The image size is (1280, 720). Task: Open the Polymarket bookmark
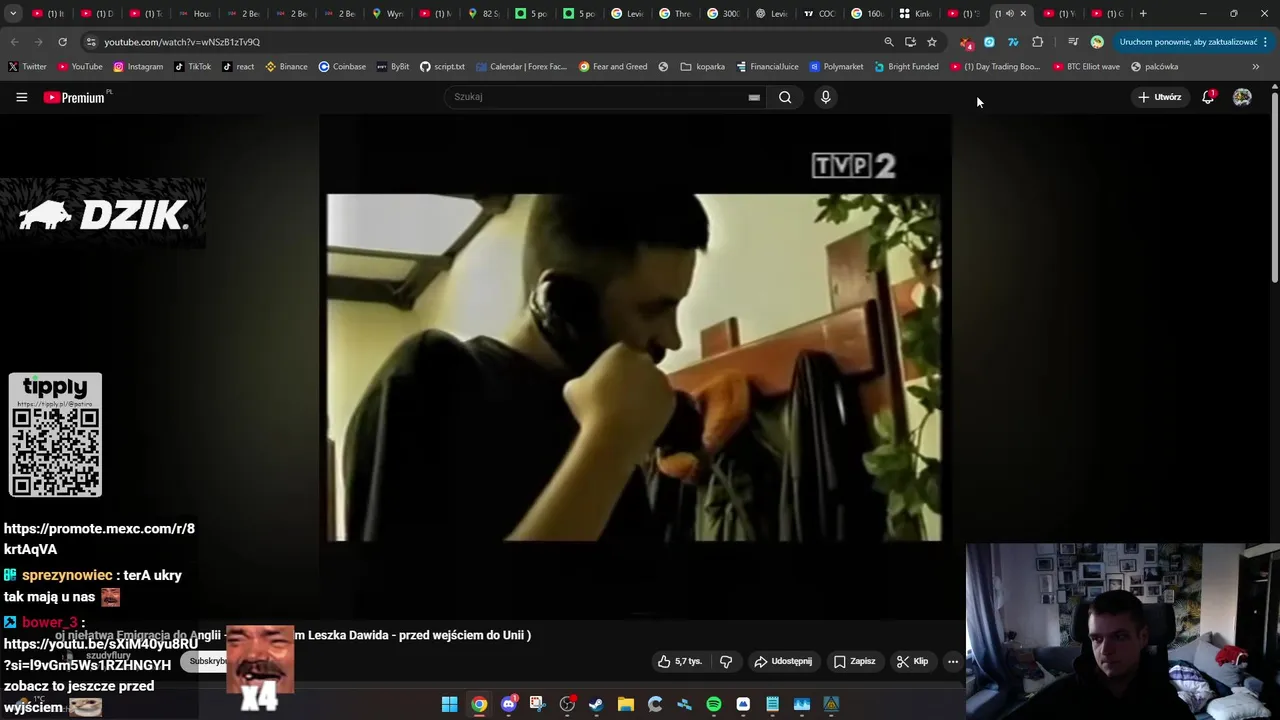pos(836,67)
